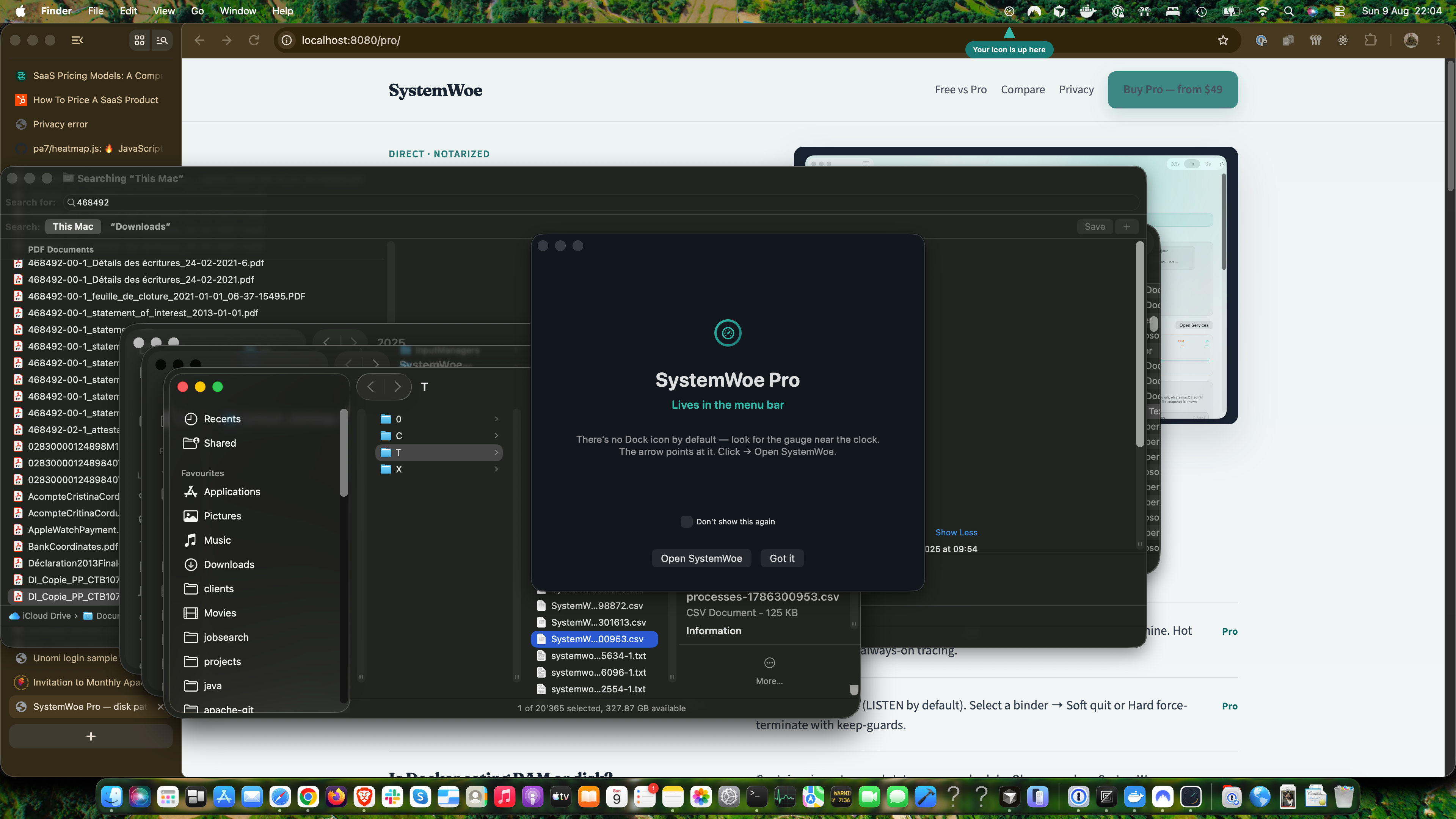Image resolution: width=1456 pixels, height=819 pixels.
Task: Open the Free vs Pro page link
Action: (x=960, y=89)
